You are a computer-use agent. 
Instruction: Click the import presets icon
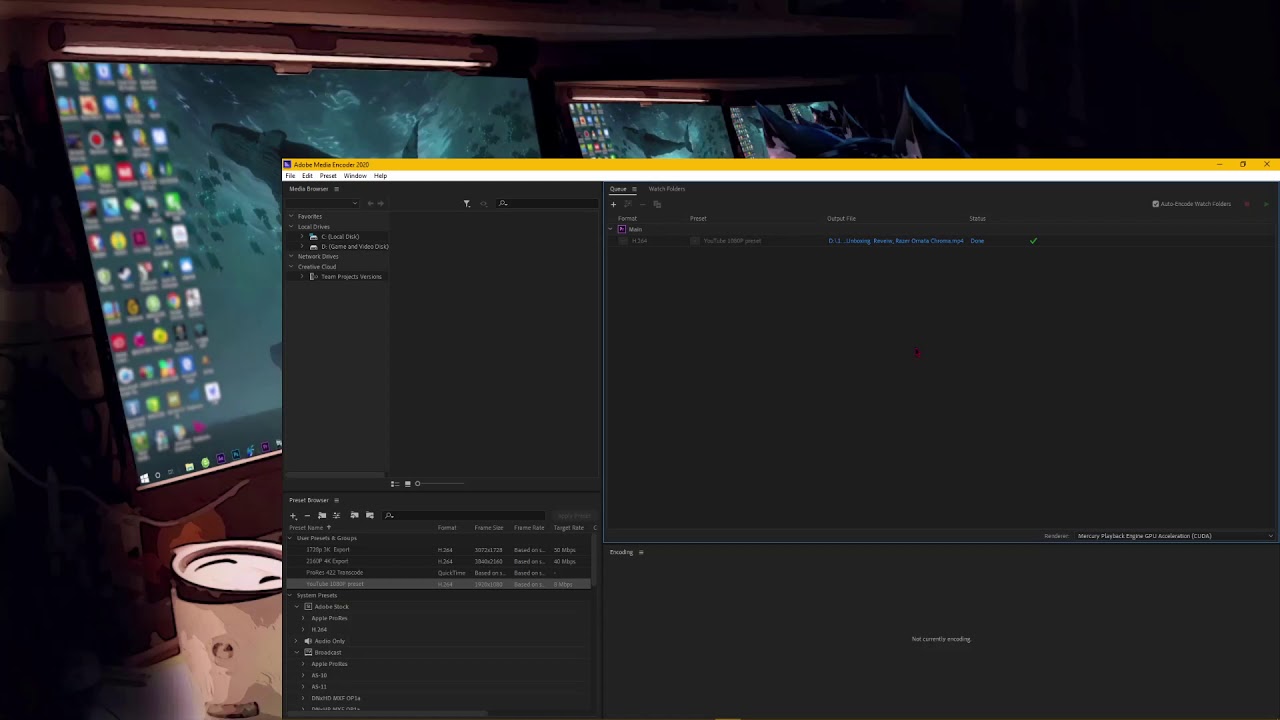[354, 516]
